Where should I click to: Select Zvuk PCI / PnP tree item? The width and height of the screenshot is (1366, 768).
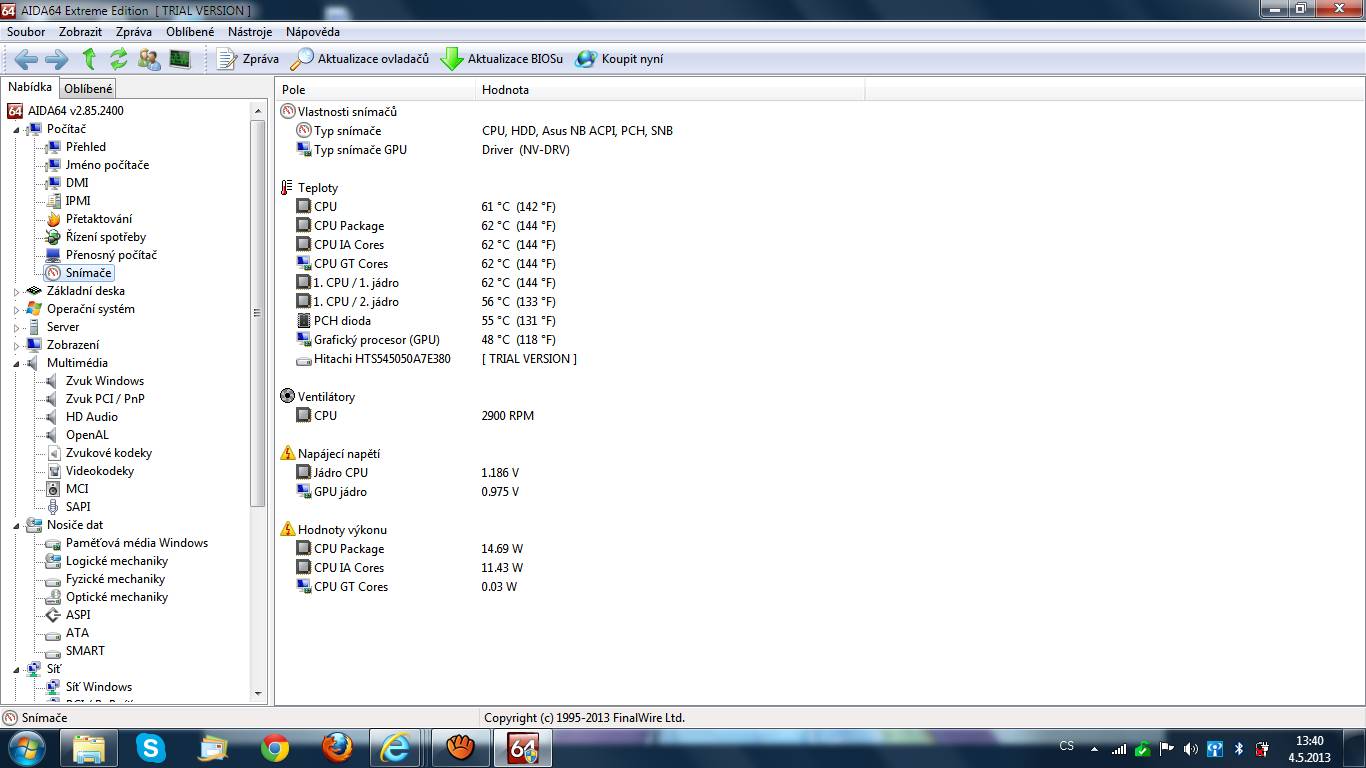(105, 399)
